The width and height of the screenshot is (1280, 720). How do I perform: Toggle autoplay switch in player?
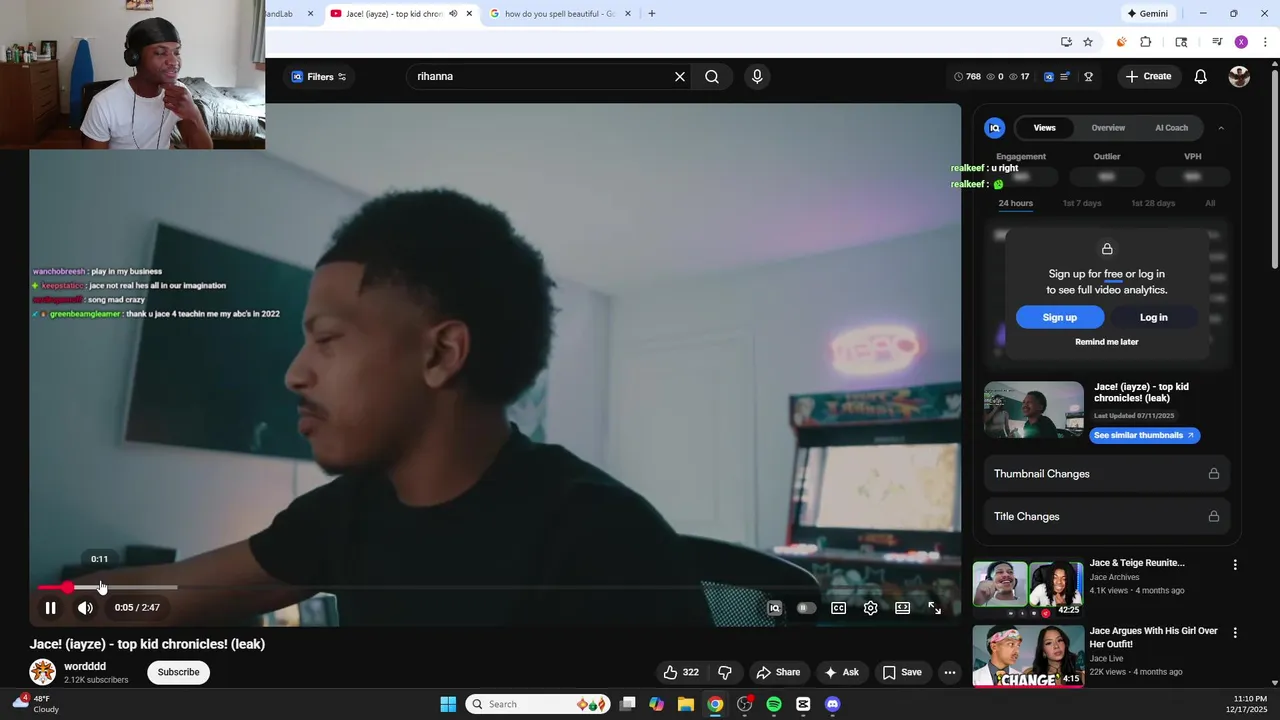tap(806, 608)
